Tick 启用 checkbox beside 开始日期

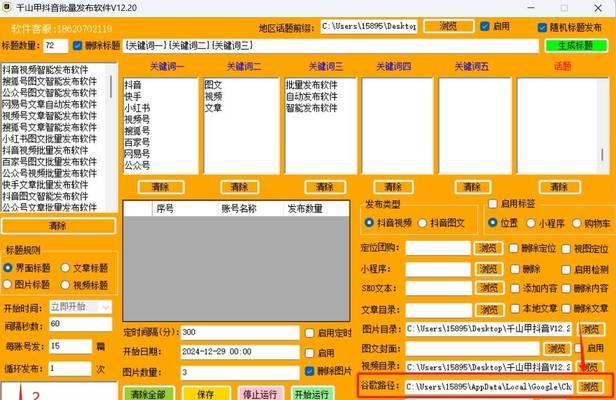pyautogui.click(x=310, y=353)
